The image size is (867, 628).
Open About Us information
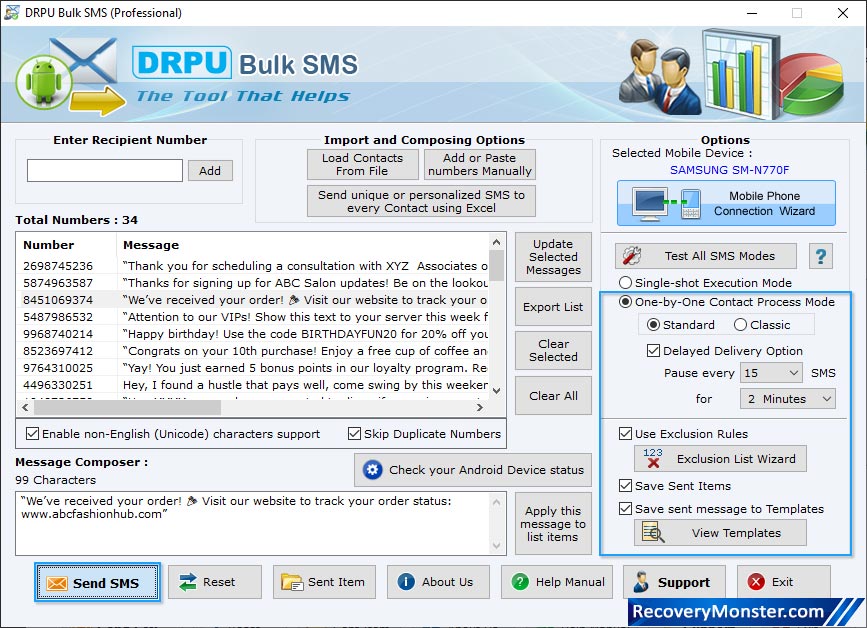(x=437, y=582)
